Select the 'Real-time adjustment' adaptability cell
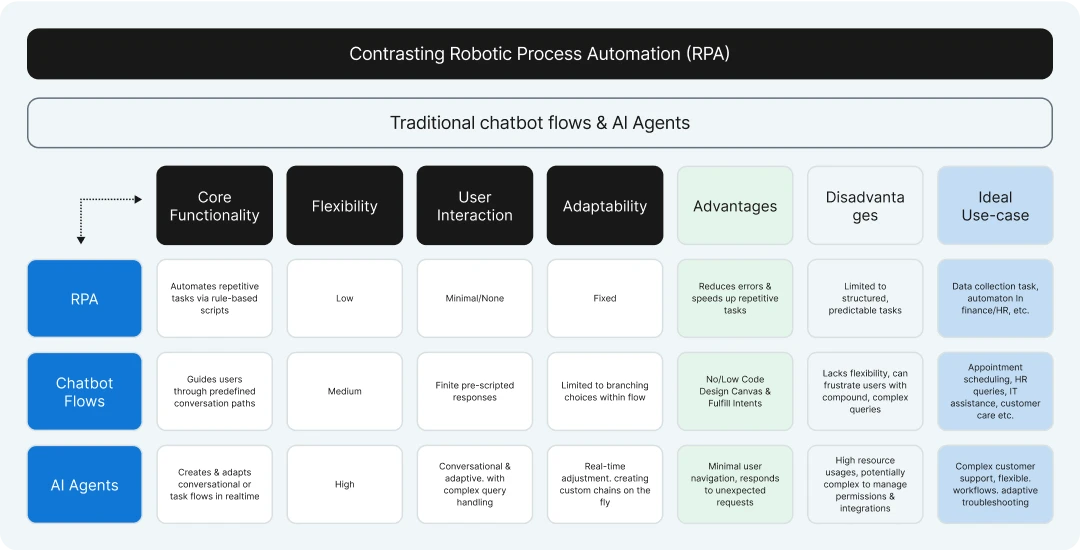The width and height of the screenshot is (1080, 550). point(605,485)
